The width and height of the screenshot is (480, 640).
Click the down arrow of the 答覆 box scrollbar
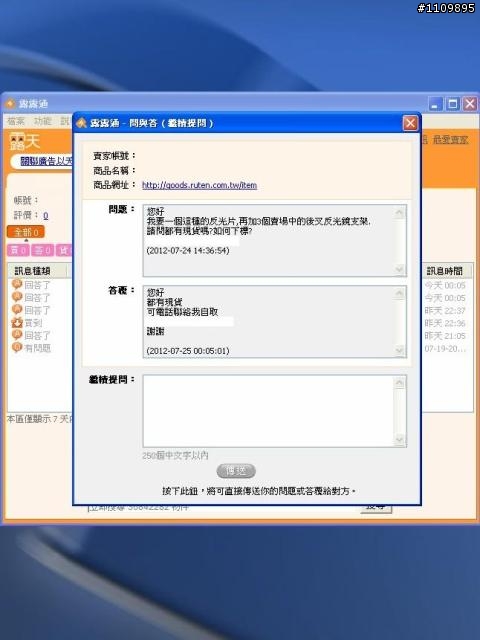(x=400, y=351)
